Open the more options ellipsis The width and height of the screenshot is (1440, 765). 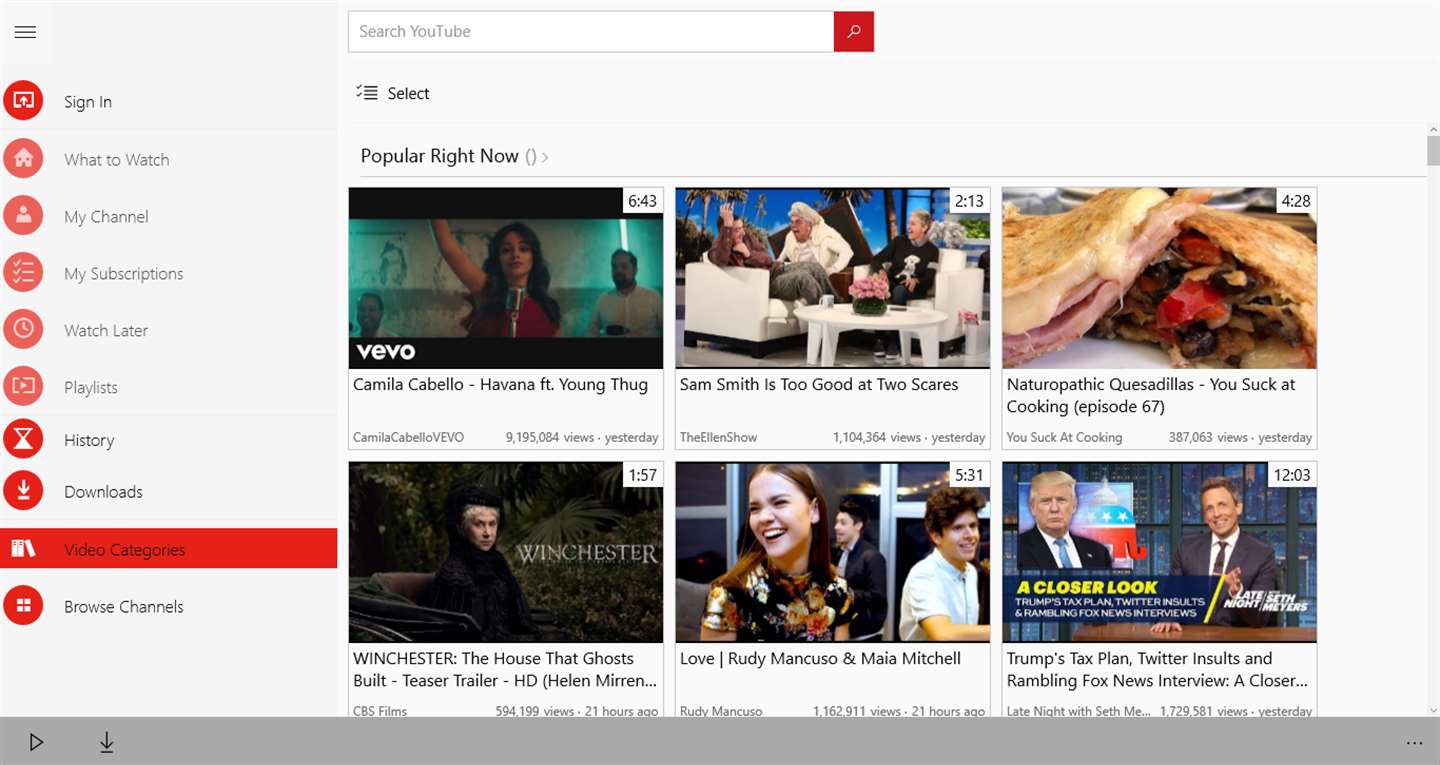pyautogui.click(x=1414, y=743)
